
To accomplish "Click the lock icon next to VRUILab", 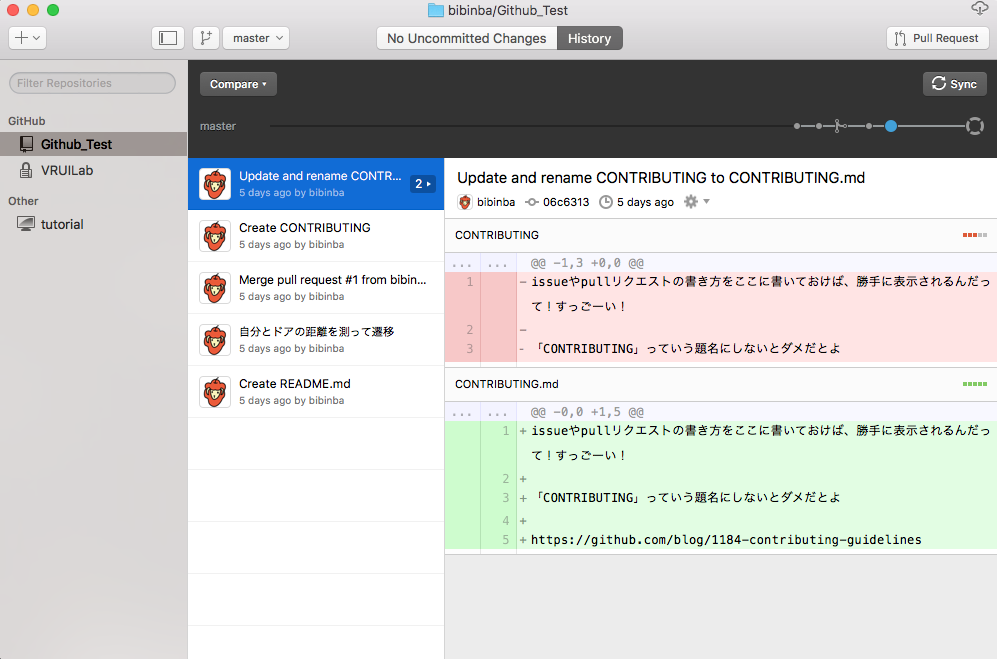I will (x=26, y=170).
